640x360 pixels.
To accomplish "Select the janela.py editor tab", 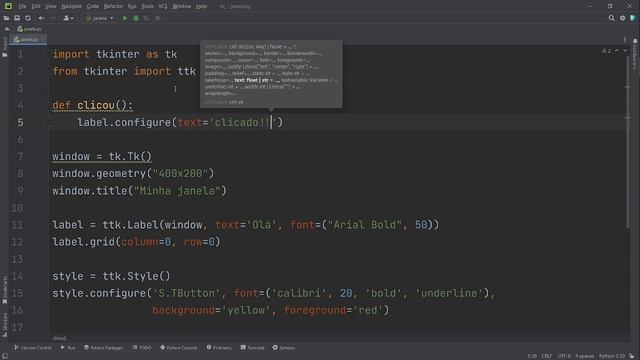I will 28,40.
